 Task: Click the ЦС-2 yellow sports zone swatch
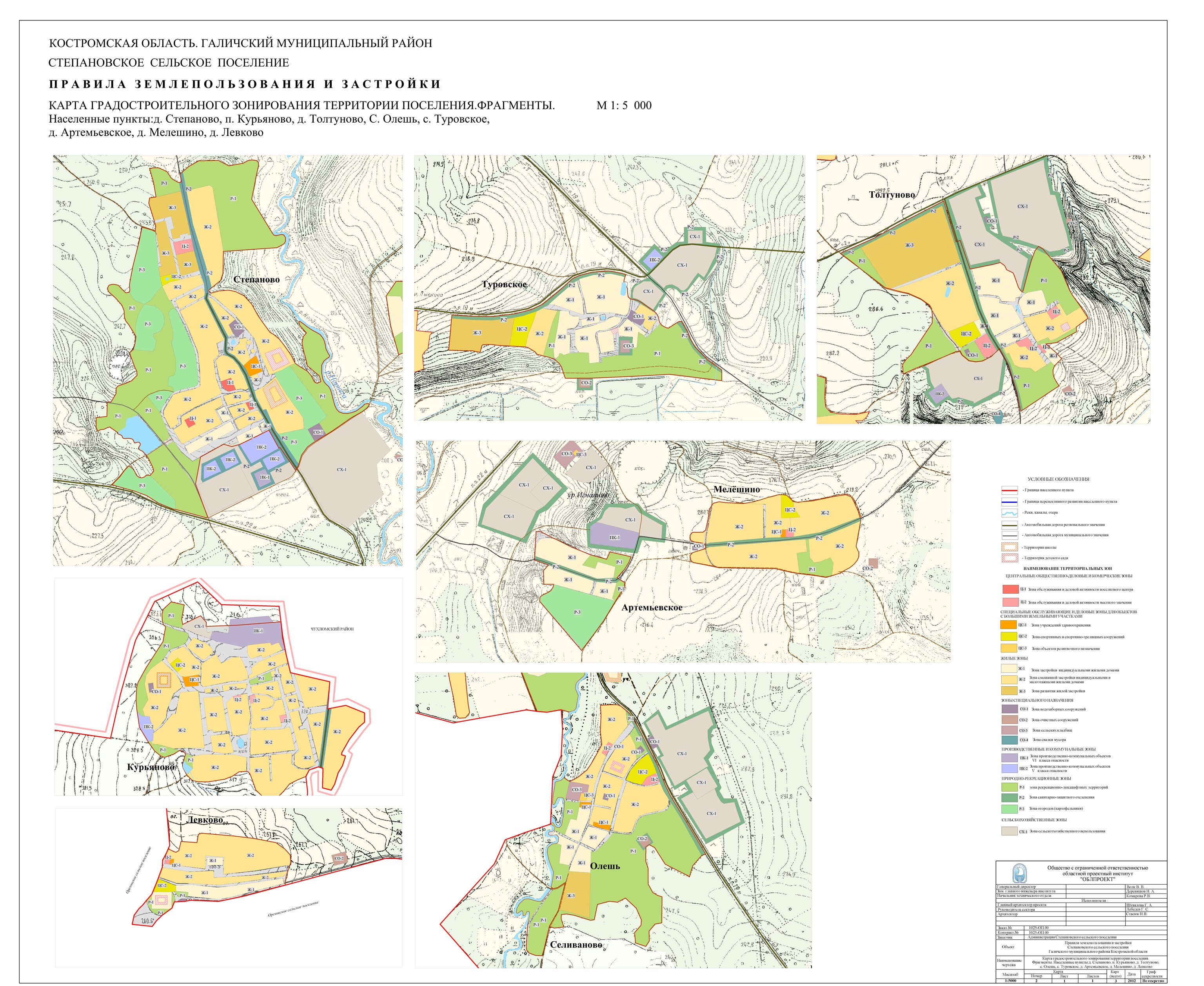click(x=1008, y=637)
